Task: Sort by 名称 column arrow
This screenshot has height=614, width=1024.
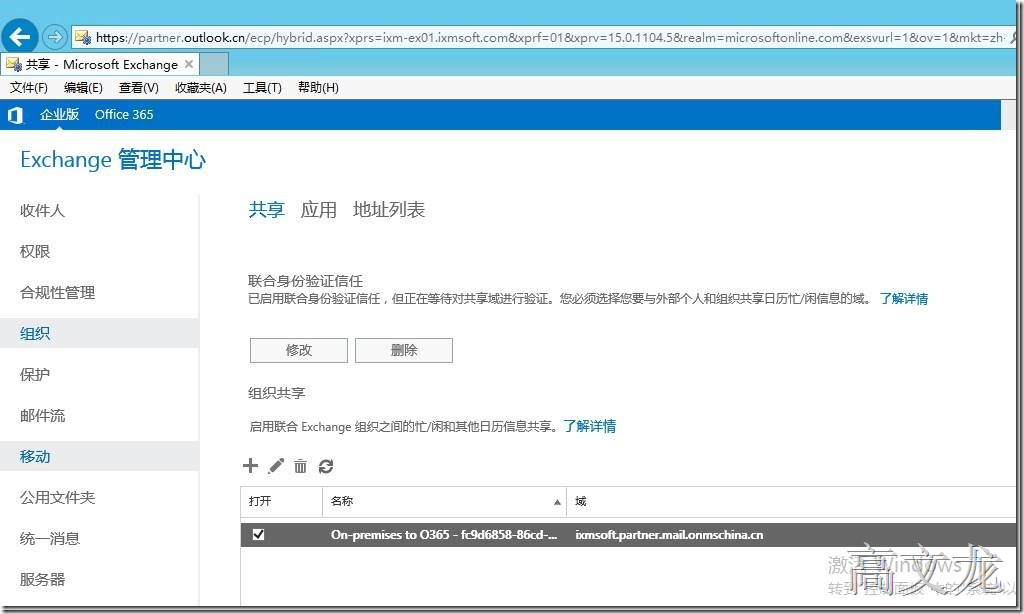Action: (557, 502)
